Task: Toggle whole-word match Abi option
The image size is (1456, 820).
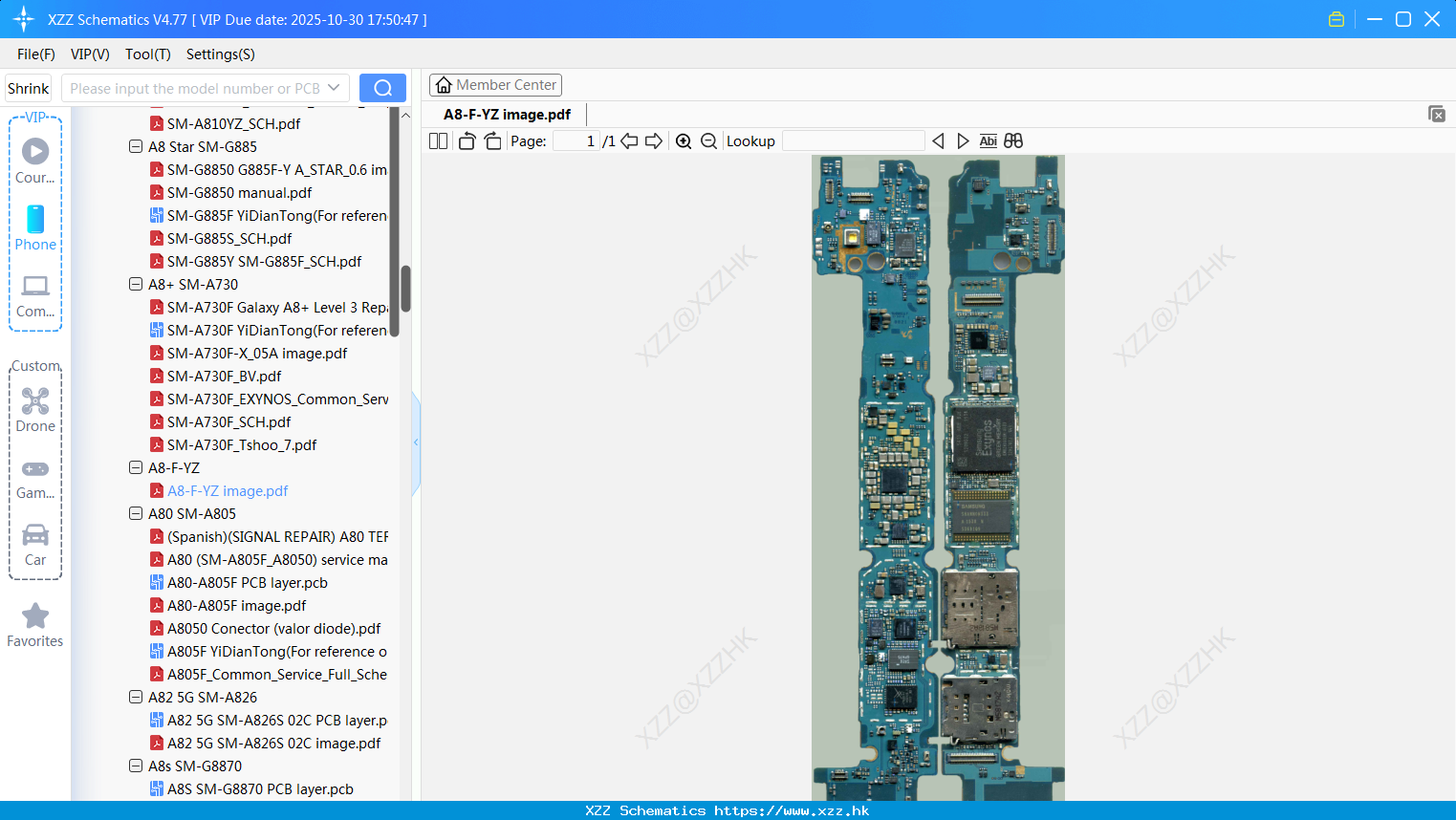Action: (989, 140)
